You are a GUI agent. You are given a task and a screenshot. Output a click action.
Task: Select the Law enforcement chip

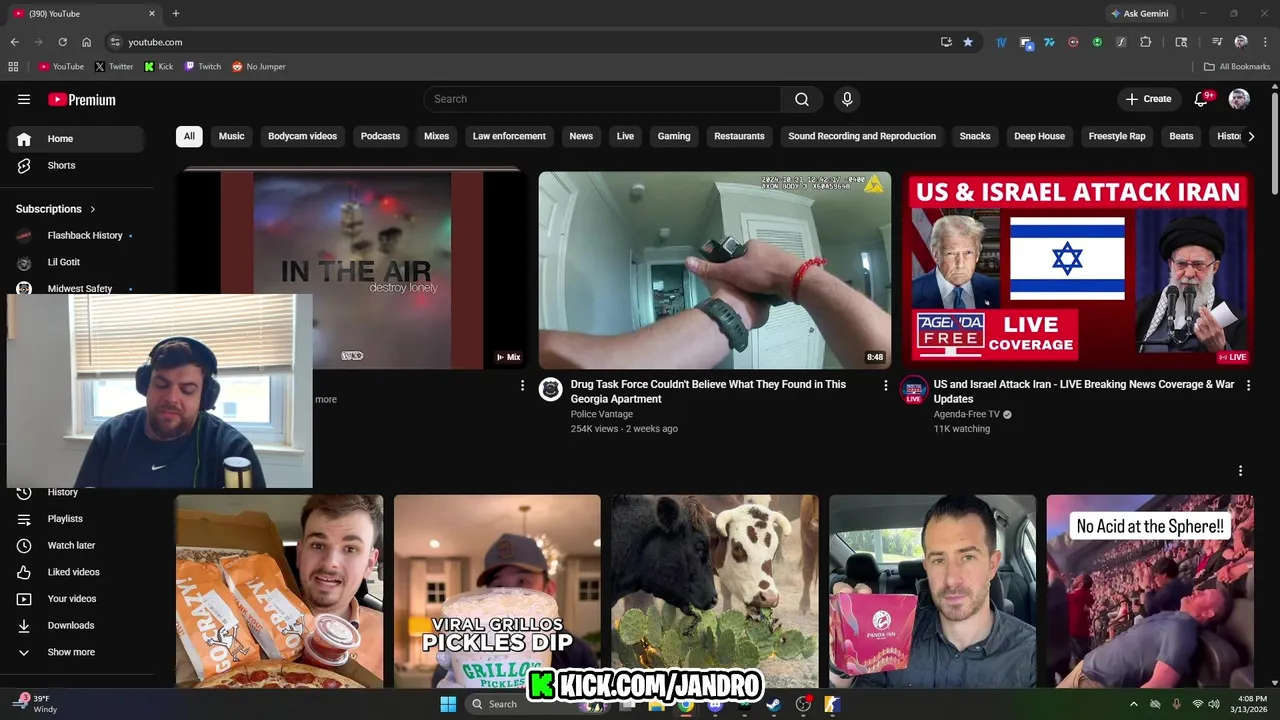509,136
